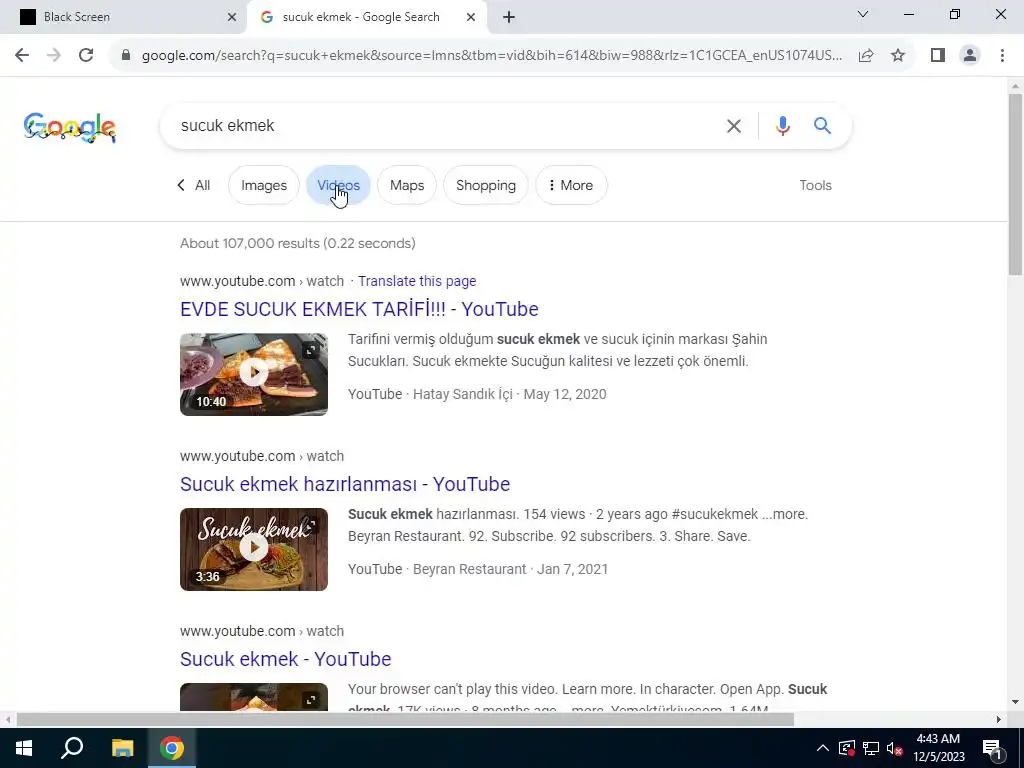This screenshot has height=768, width=1024.
Task: Play the 3:36 Beyran Restaurant thumbnail
Action: coord(254,549)
